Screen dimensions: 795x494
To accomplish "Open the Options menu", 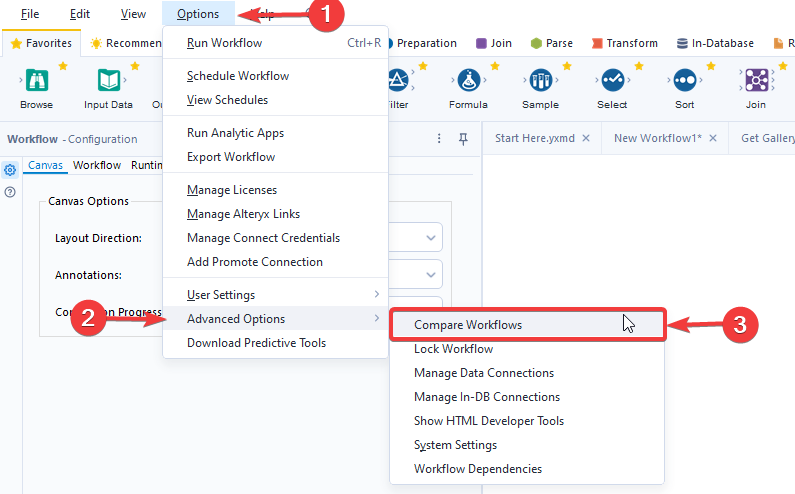I will point(198,14).
